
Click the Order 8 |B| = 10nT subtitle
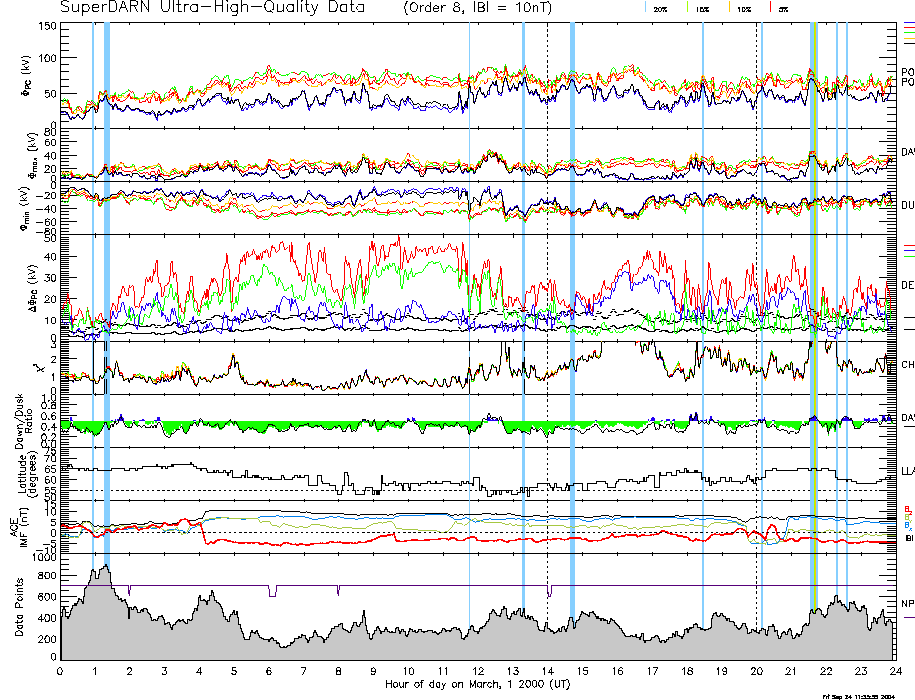click(483, 8)
